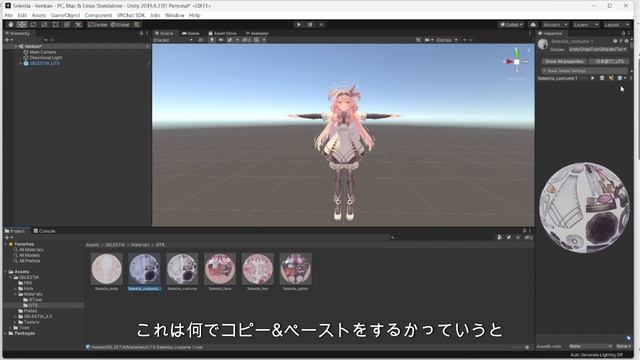Select the combined Transform tool
Screen dimensions: 640x360
67,24
